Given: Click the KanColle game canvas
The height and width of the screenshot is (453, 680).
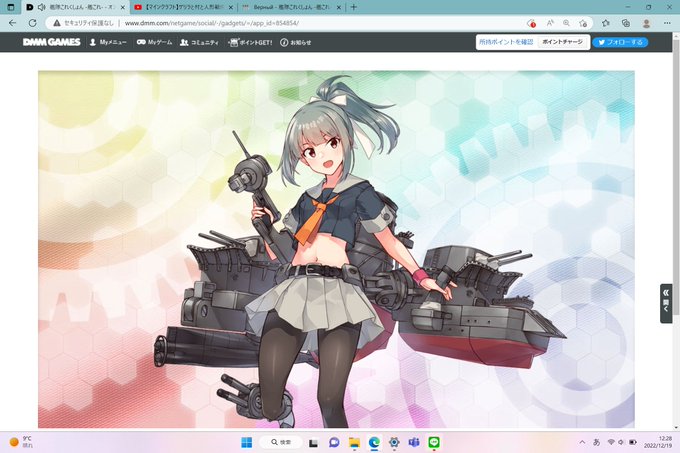Looking at the screenshot, I should [x=336, y=249].
